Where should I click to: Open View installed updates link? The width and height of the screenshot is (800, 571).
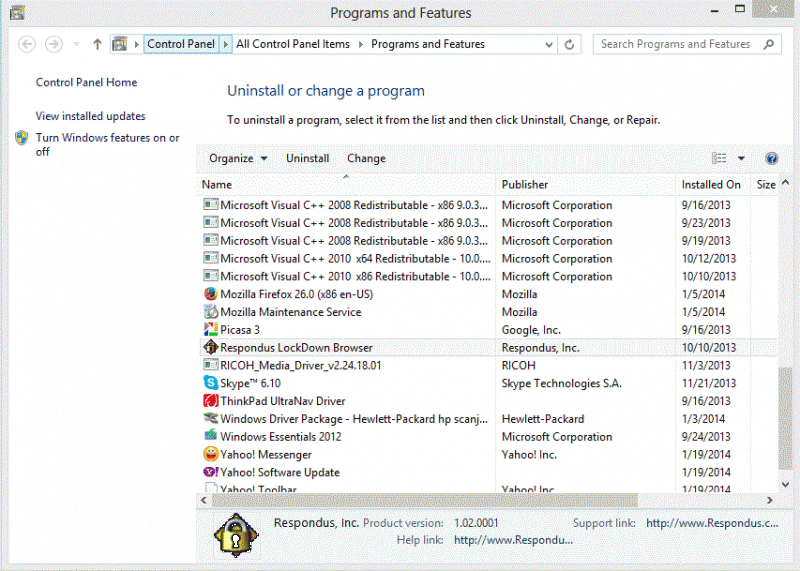click(x=90, y=116)
